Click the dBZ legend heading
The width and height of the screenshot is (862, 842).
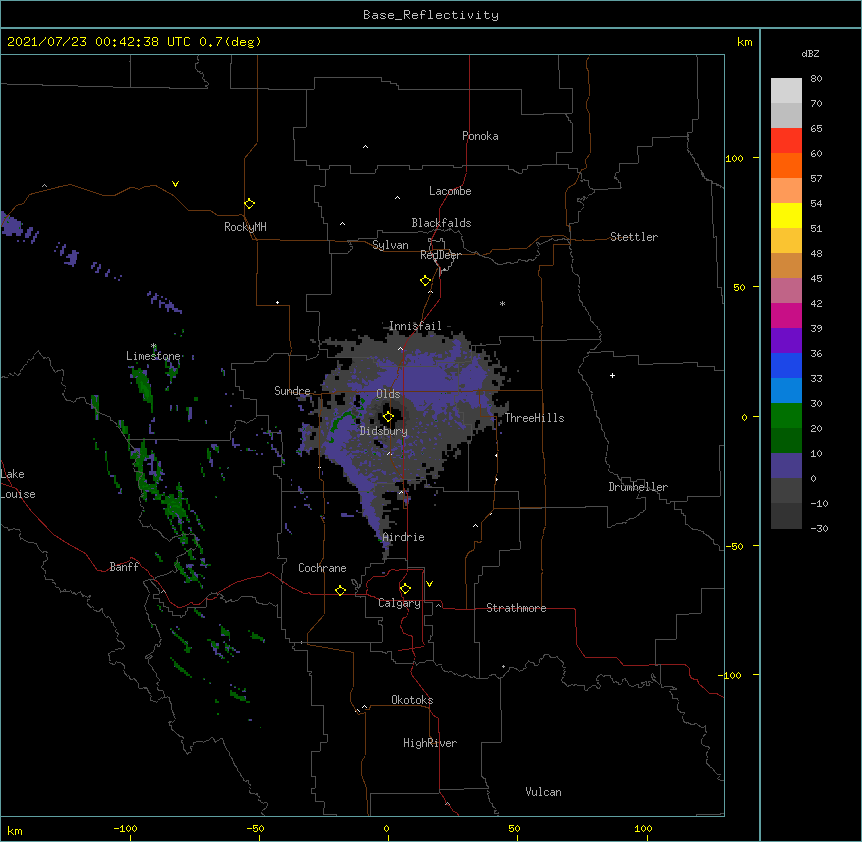tap(810, 53)
